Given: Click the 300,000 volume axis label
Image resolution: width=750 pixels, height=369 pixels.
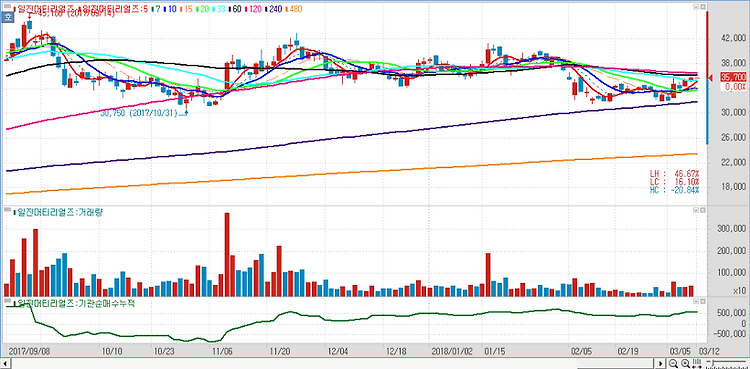Looking at the screenshot, I should 731,230.
